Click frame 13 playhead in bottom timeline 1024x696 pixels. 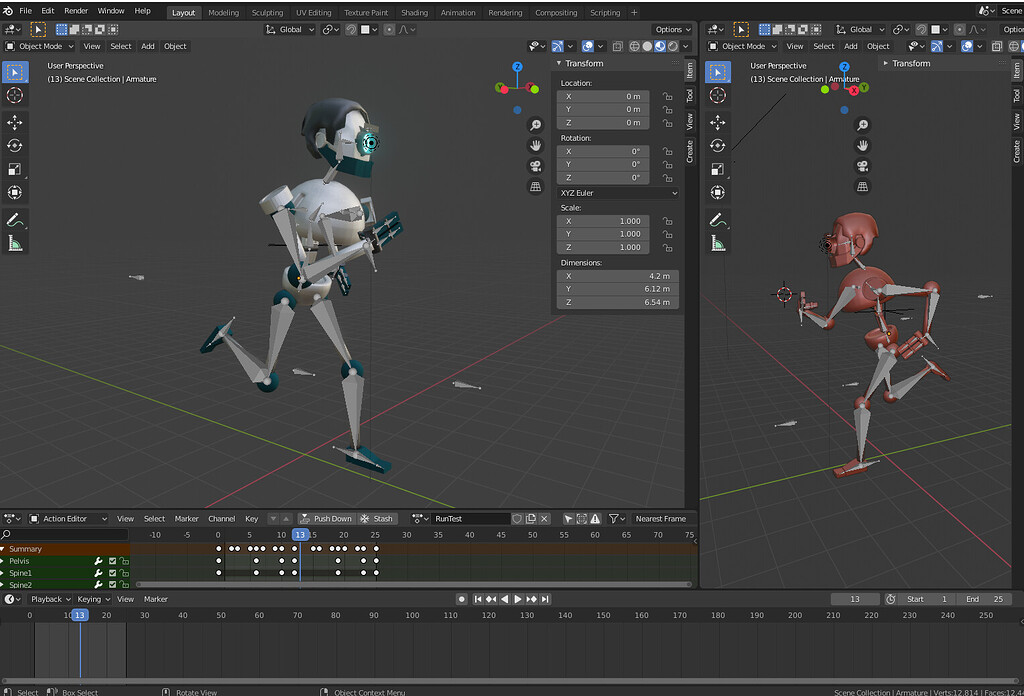click(80, 615)
